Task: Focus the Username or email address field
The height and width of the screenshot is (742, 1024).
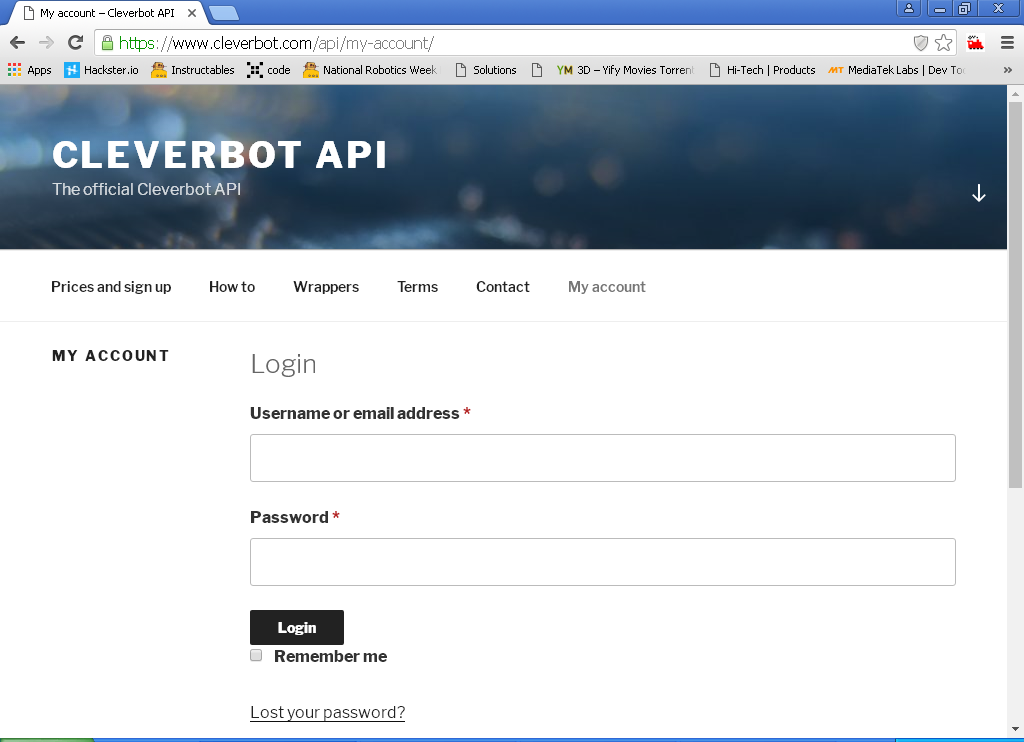Action: 603,458
